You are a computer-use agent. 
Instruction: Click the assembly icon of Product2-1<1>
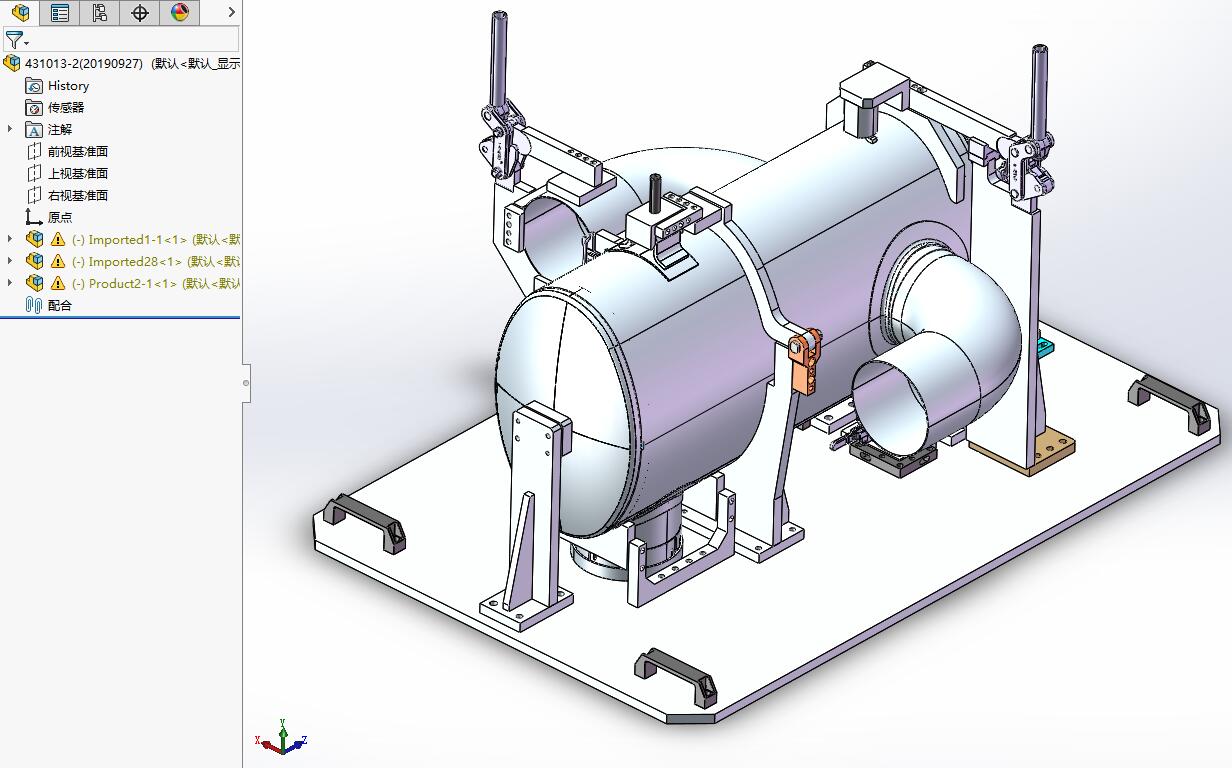pyautogui.click(x=34, y=283)
